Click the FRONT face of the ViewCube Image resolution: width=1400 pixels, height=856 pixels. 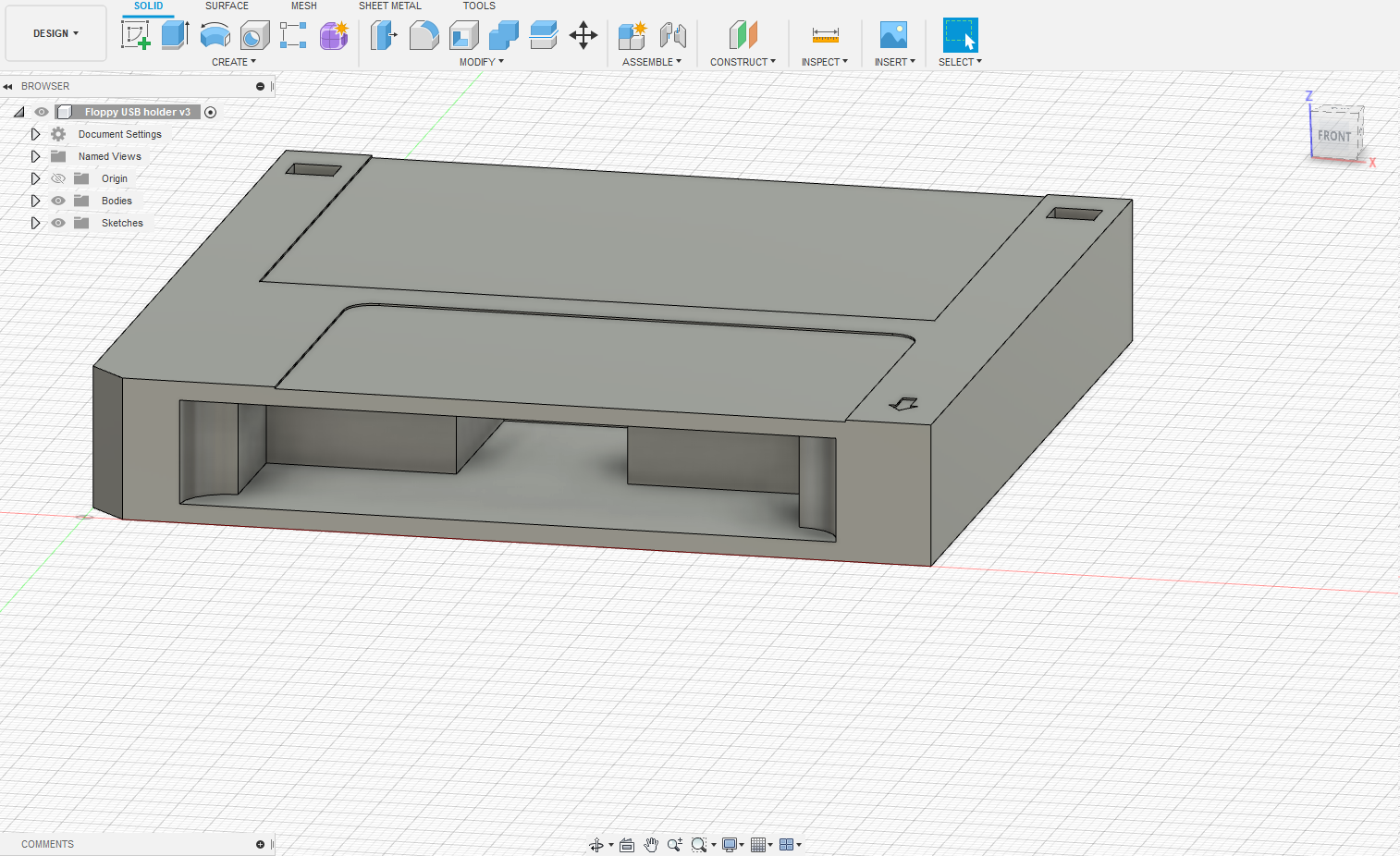pos(1334,135)
